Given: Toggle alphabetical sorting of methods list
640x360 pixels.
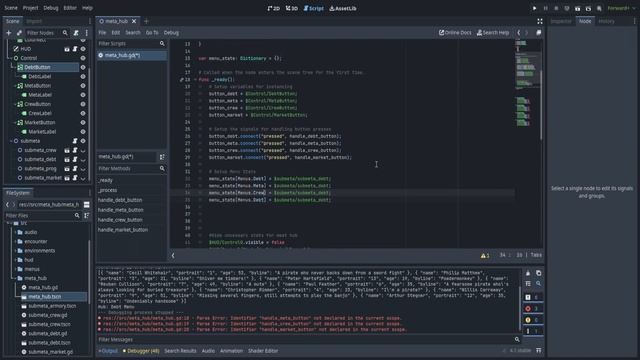Looking at the screenshot, I should click(162, 157).
